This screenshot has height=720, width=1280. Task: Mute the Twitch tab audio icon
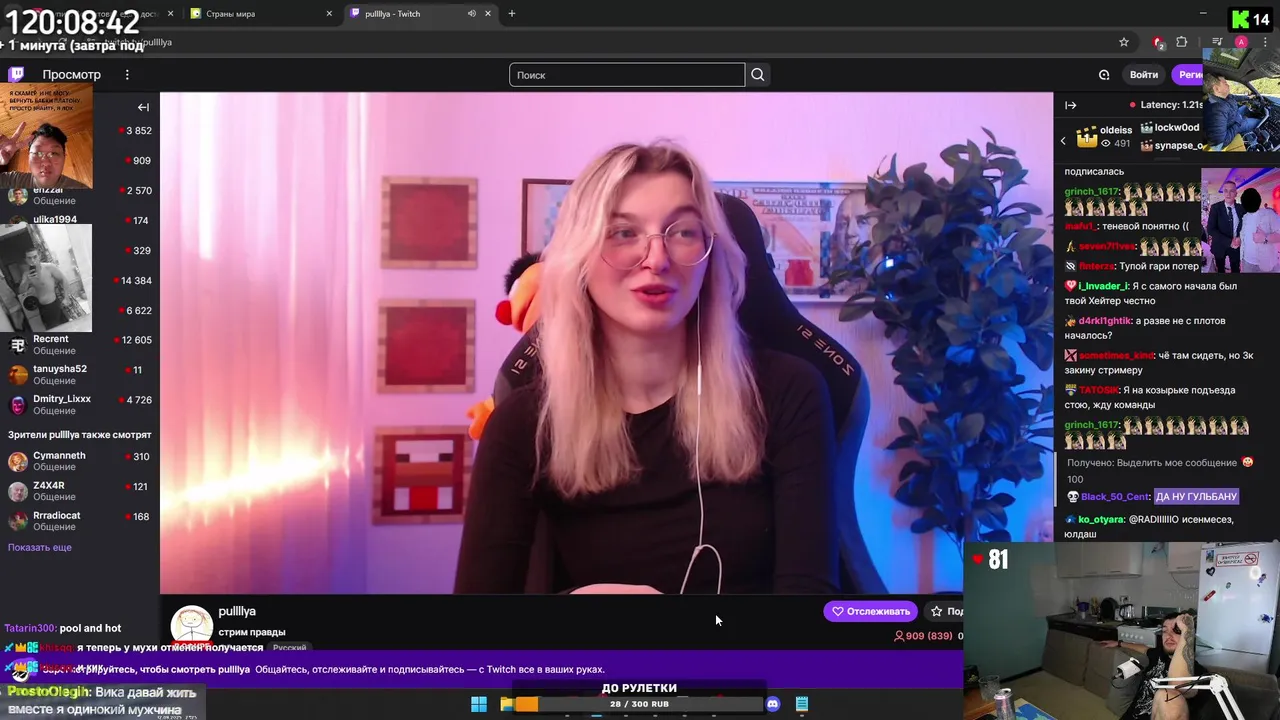pyautogui.click(x=471, y=14)
